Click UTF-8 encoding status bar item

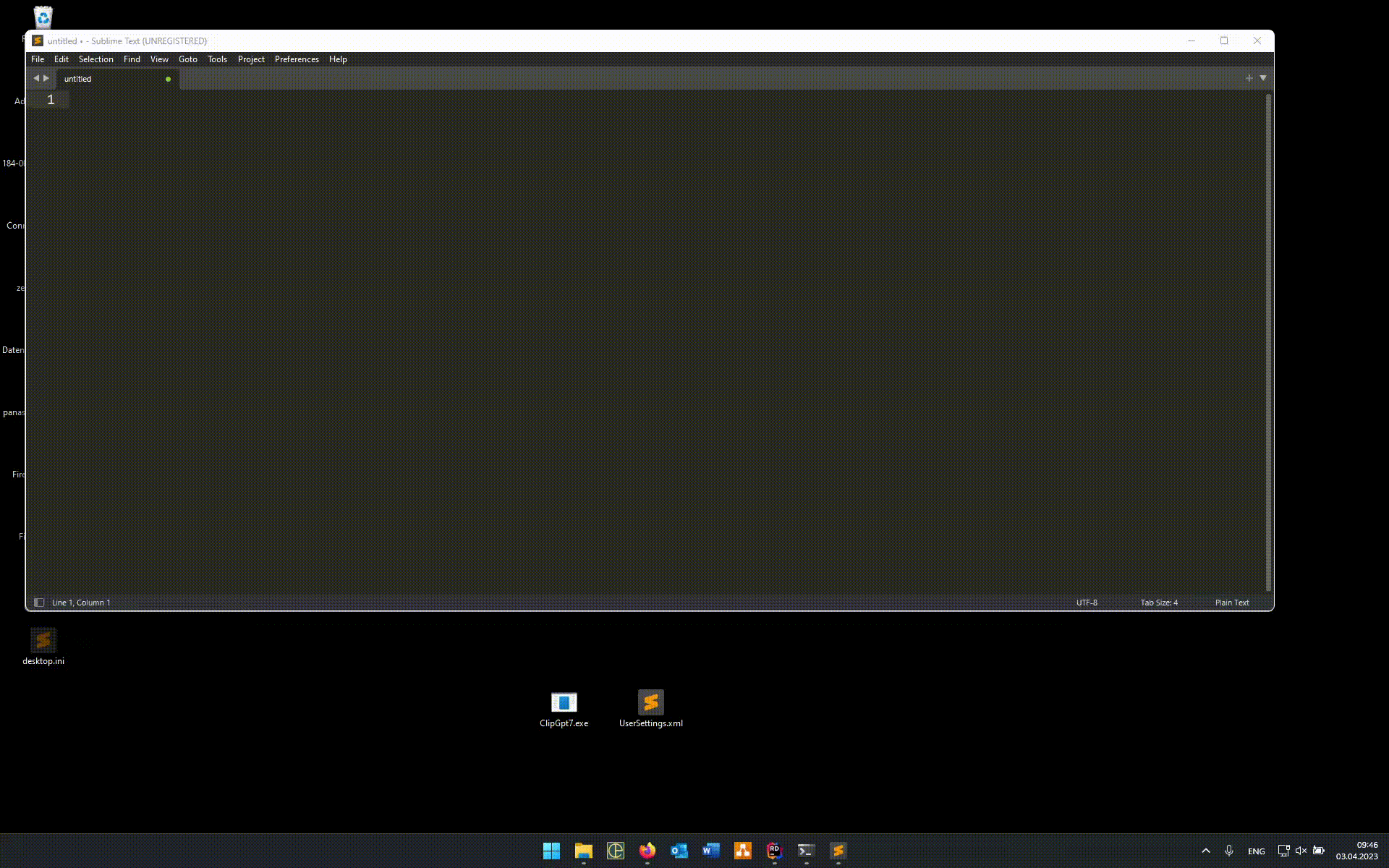click(x=1086, y=602)
